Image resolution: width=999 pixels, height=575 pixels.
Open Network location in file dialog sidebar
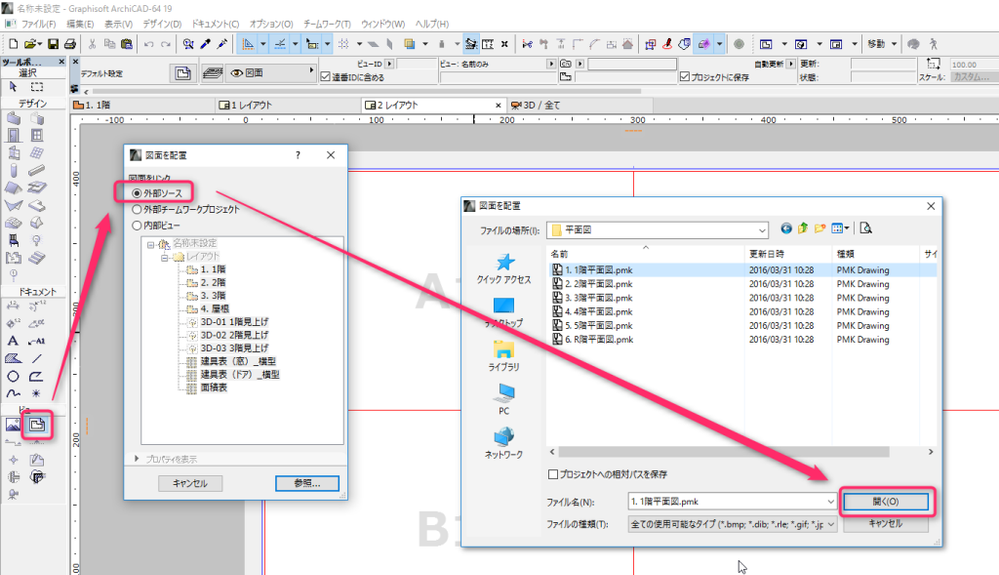(504, 443)
